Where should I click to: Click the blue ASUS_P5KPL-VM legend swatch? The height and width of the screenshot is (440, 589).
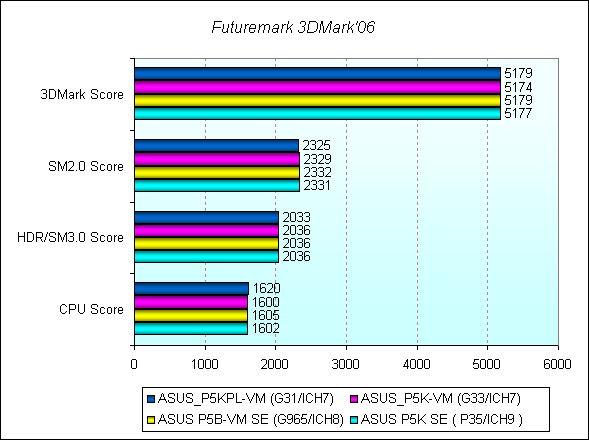151,399
